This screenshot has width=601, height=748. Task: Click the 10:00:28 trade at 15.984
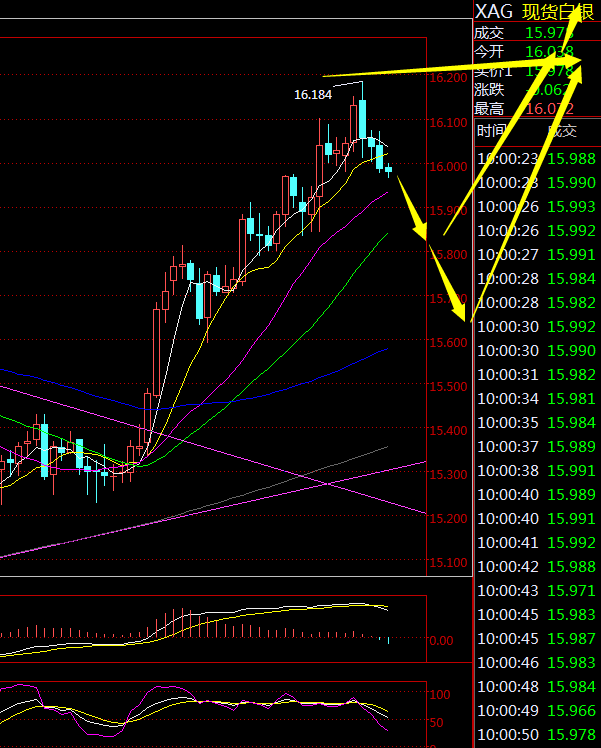(537, 279)
